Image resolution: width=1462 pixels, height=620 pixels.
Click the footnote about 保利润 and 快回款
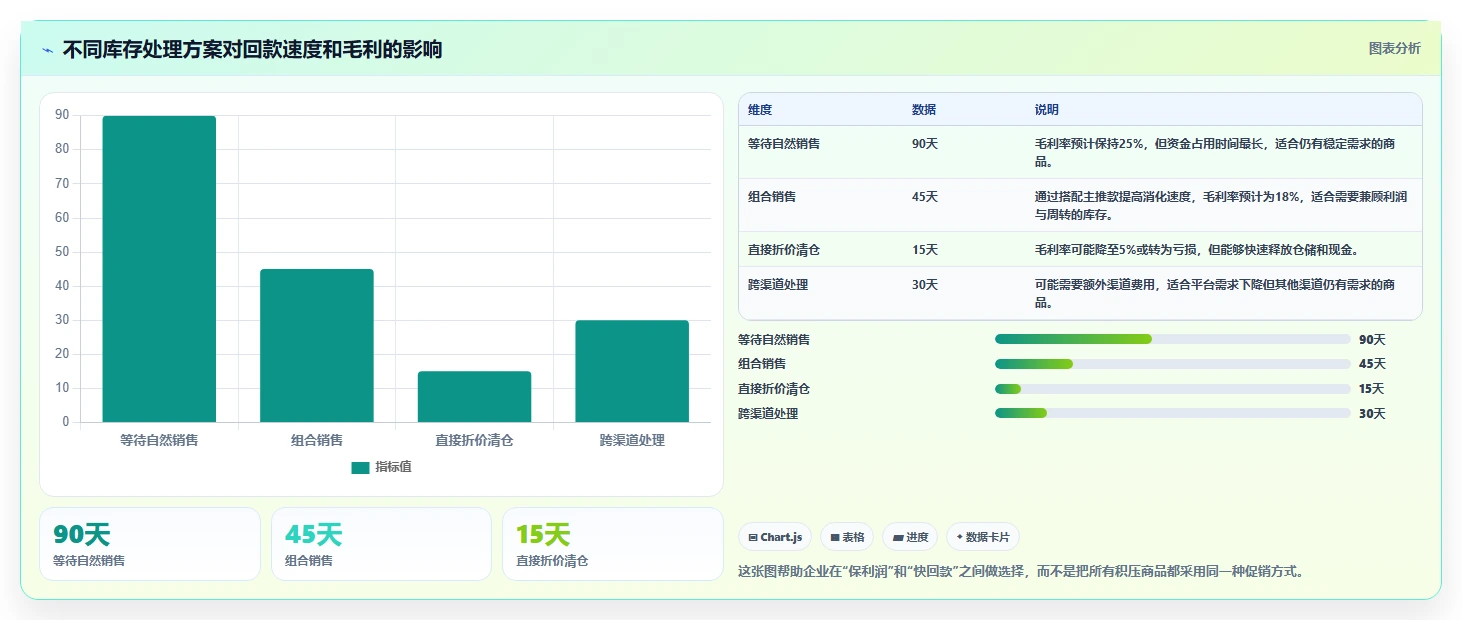1020,572
